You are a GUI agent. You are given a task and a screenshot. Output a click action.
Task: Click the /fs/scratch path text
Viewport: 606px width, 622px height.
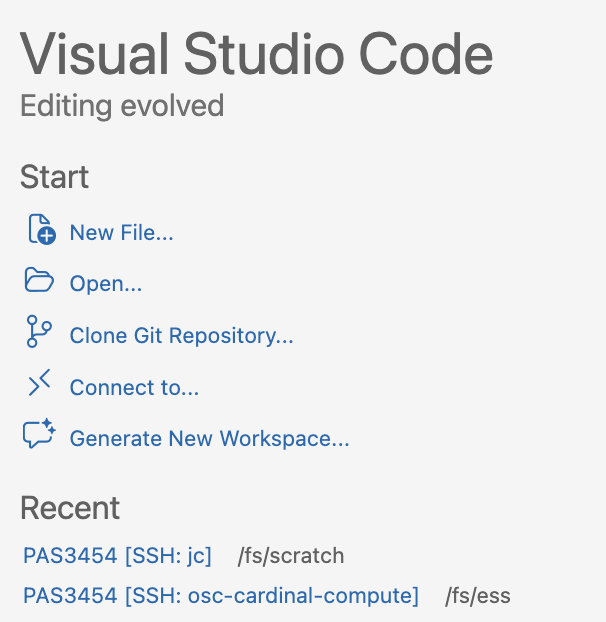coord(291,556)
